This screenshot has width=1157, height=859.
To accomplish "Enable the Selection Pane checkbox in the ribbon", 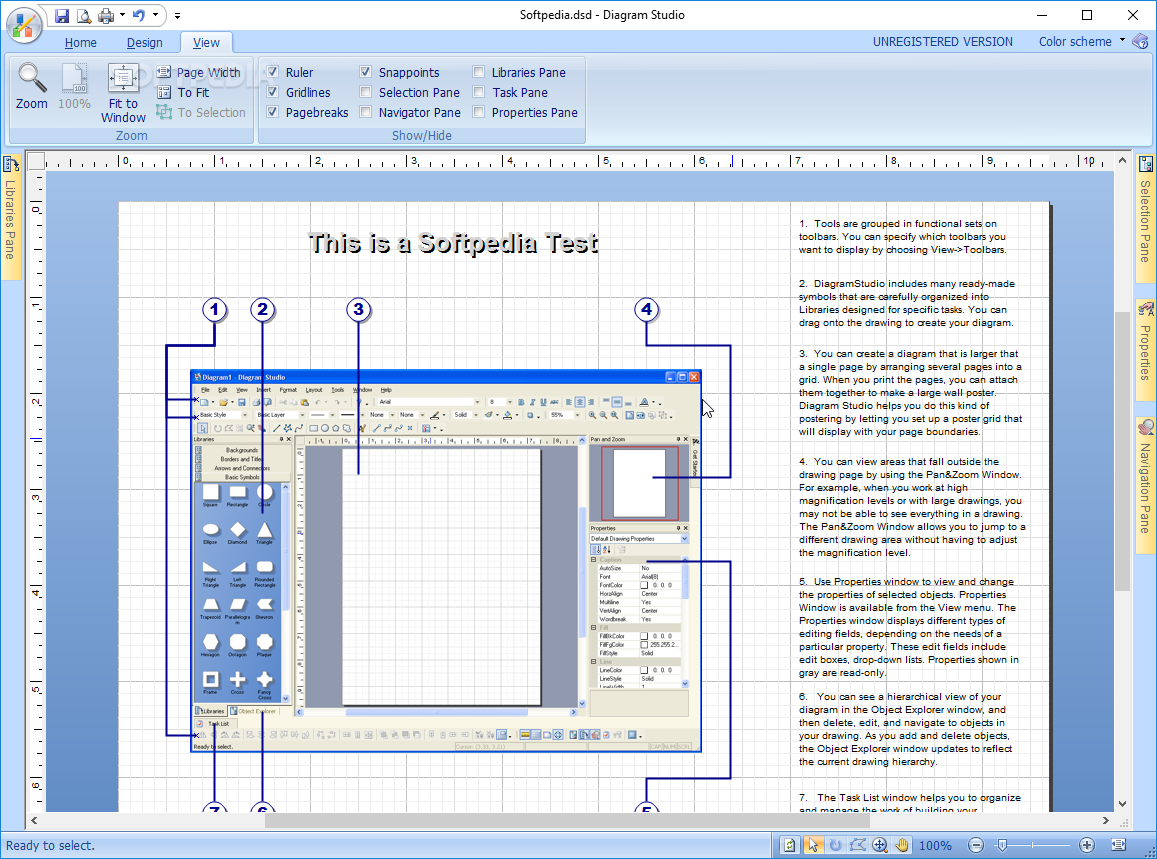I will pyautogui.click(x=365, y=92).
